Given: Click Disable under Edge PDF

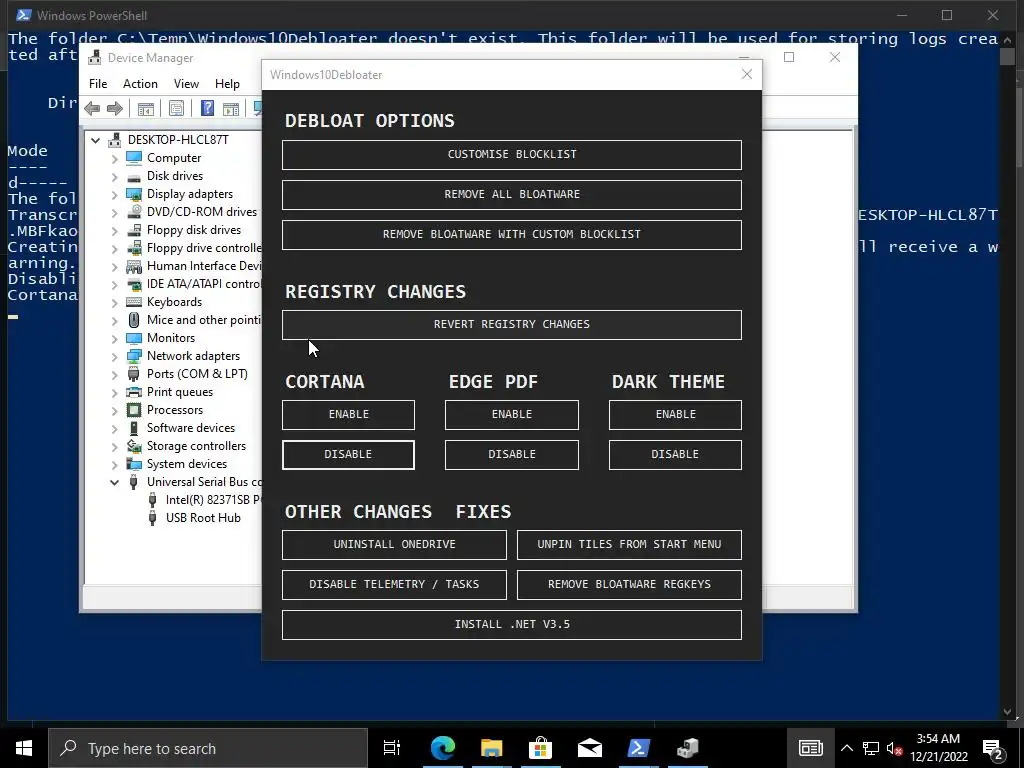Looking at the screenshot, I should [x=512, y=455].
